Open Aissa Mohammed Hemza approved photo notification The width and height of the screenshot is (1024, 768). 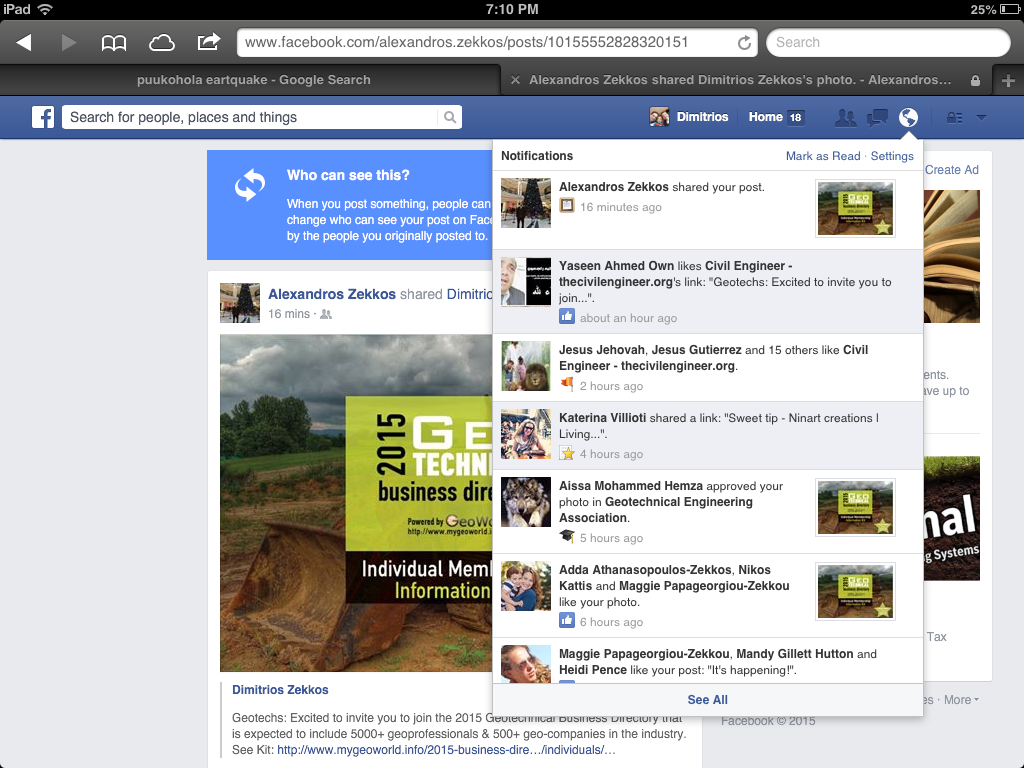point(708,511)
